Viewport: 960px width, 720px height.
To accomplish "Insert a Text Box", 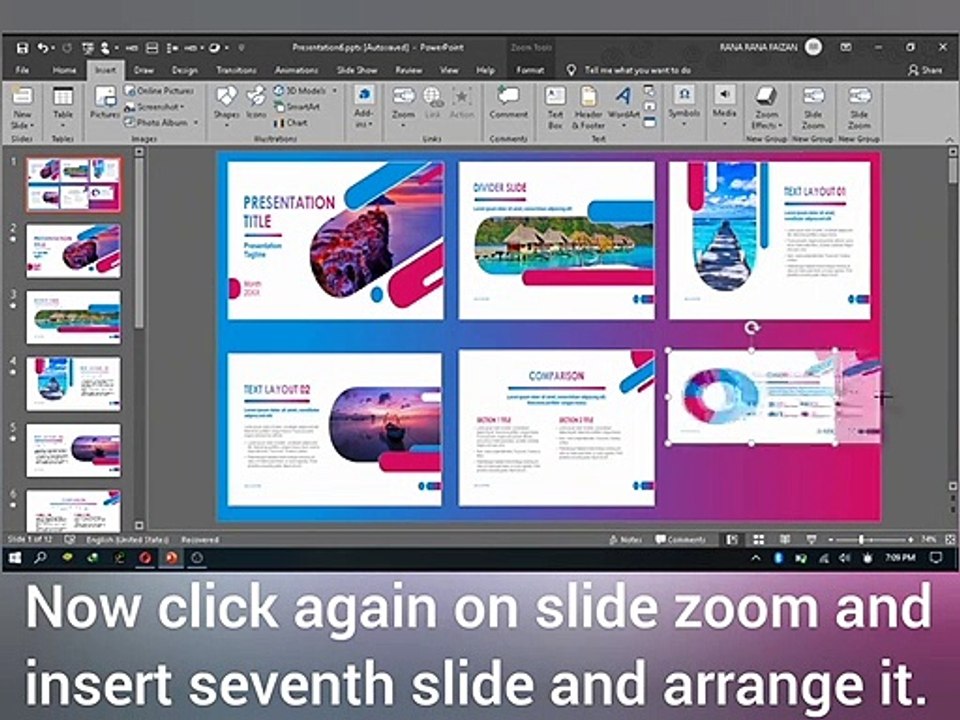I will (555, 107).
